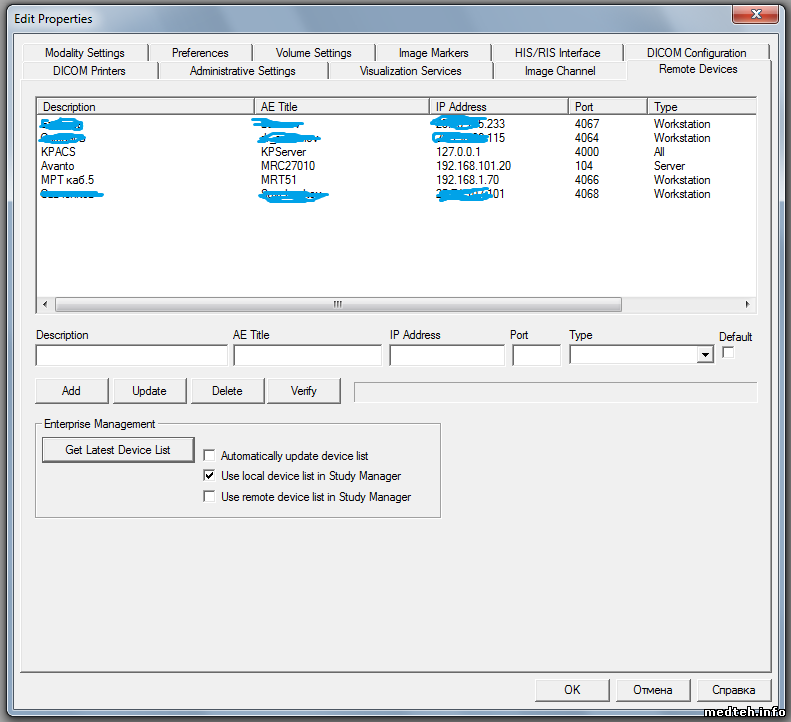Delete the selected device entry
Screen dimensions: 791x722
pyautogui.click(x=227, y=391)
